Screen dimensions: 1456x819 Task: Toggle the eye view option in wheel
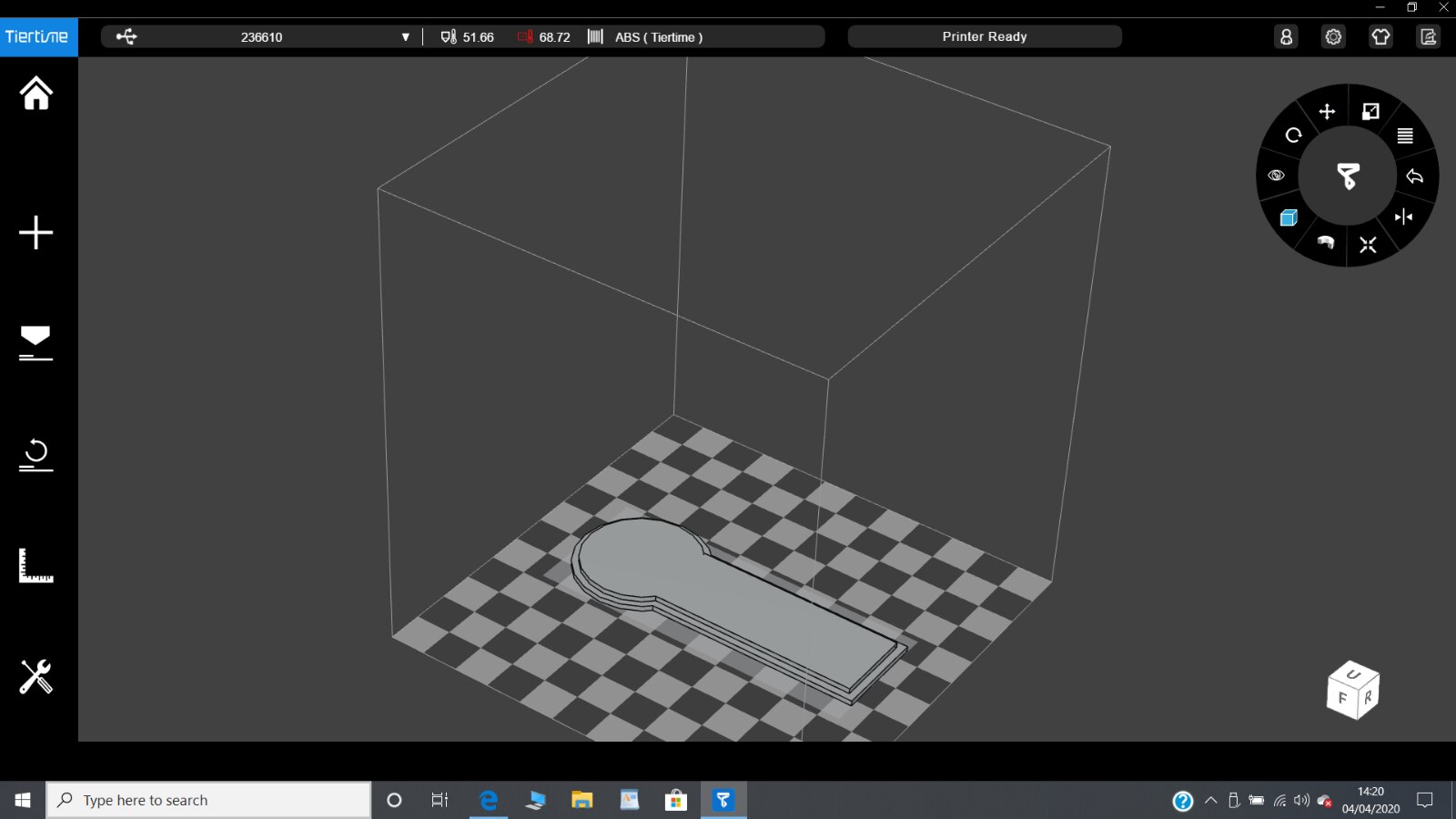1276,176
